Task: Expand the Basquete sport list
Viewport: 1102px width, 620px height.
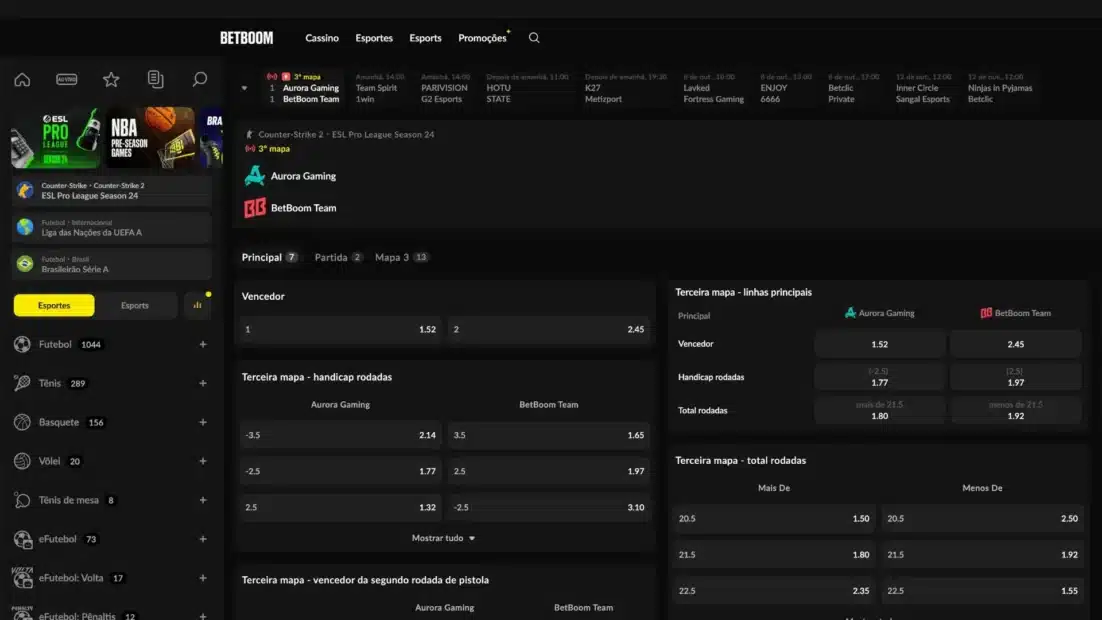Action: point(203,422)
